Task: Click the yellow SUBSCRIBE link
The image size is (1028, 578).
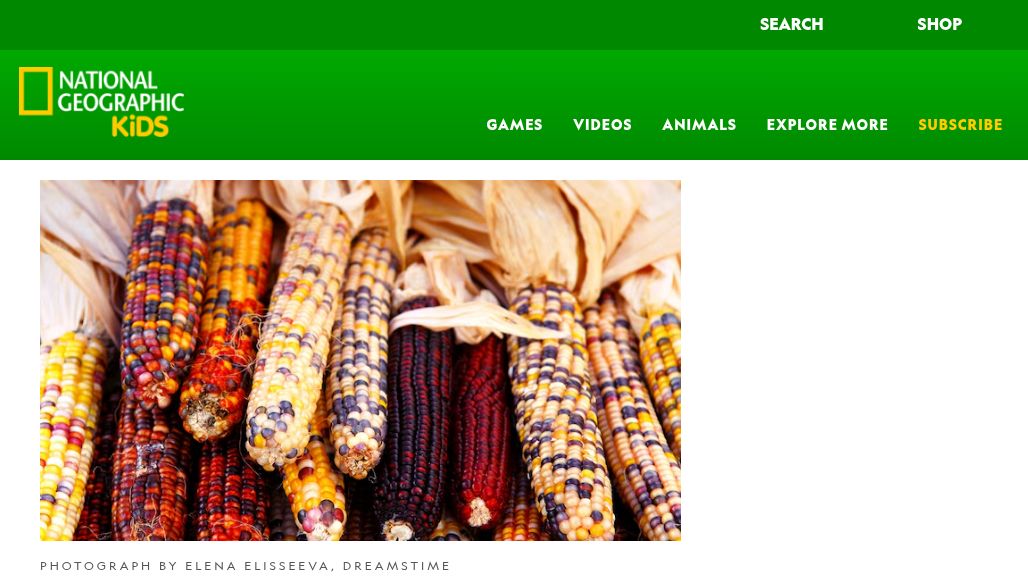Action: (960, 125)
